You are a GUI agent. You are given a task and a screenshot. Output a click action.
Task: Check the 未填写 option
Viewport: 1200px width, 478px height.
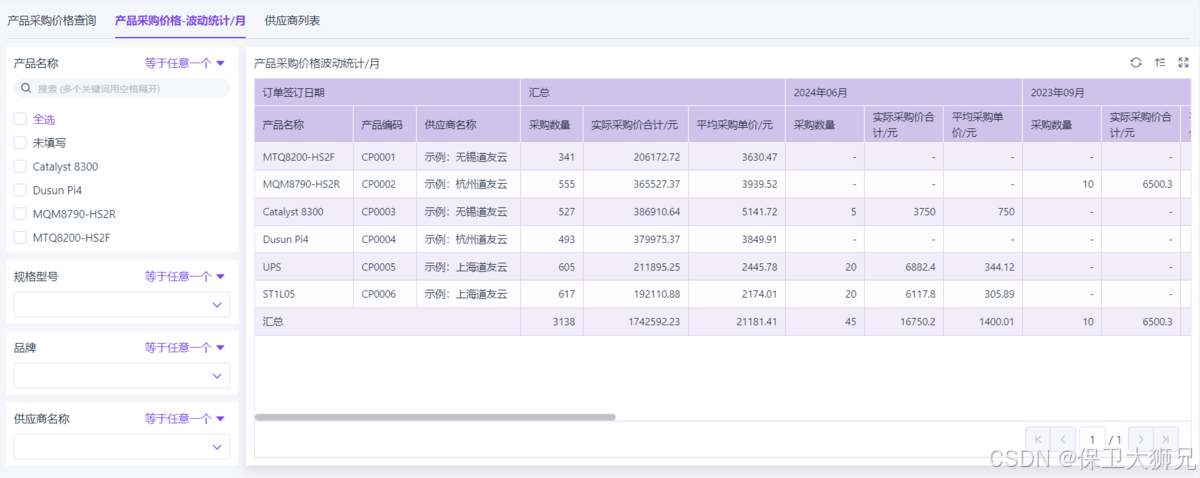click(x=20, y=143)
